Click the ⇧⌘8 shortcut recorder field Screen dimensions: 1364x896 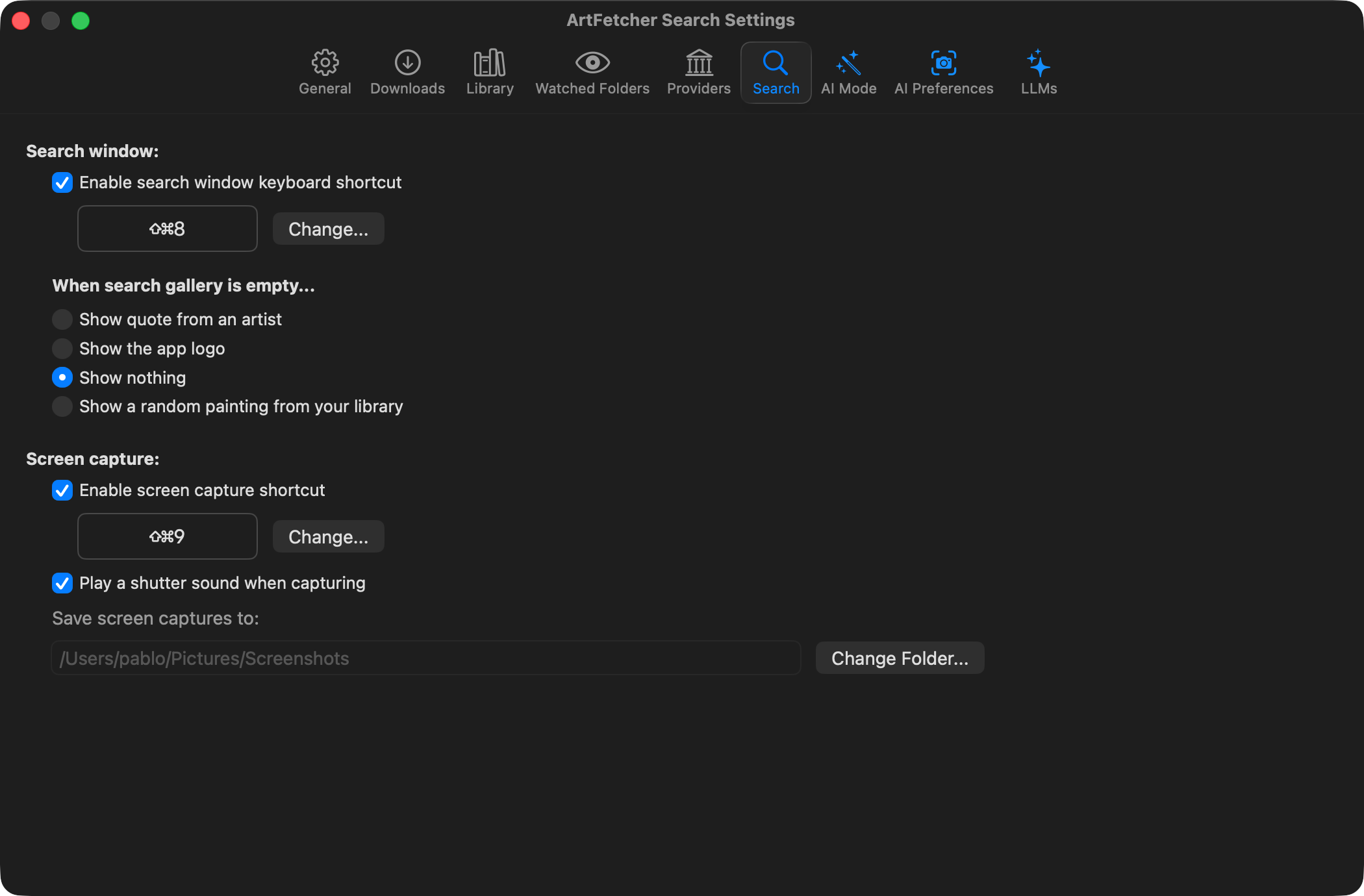pos(168,229)
